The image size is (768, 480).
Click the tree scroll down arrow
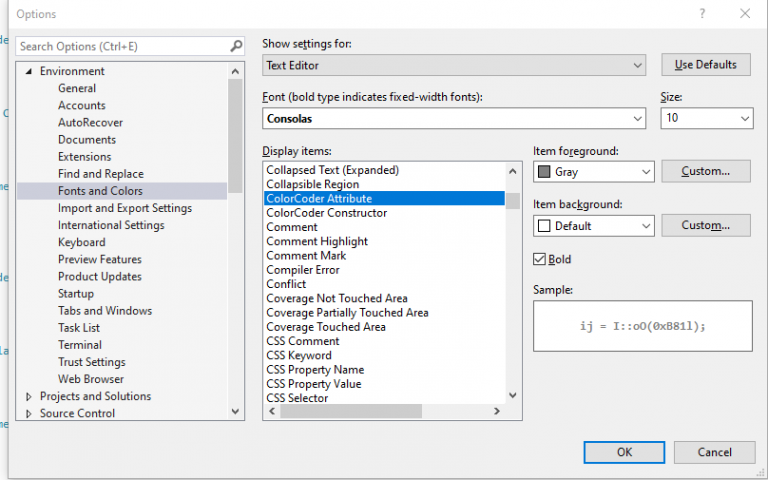click(x=235, y=411)
